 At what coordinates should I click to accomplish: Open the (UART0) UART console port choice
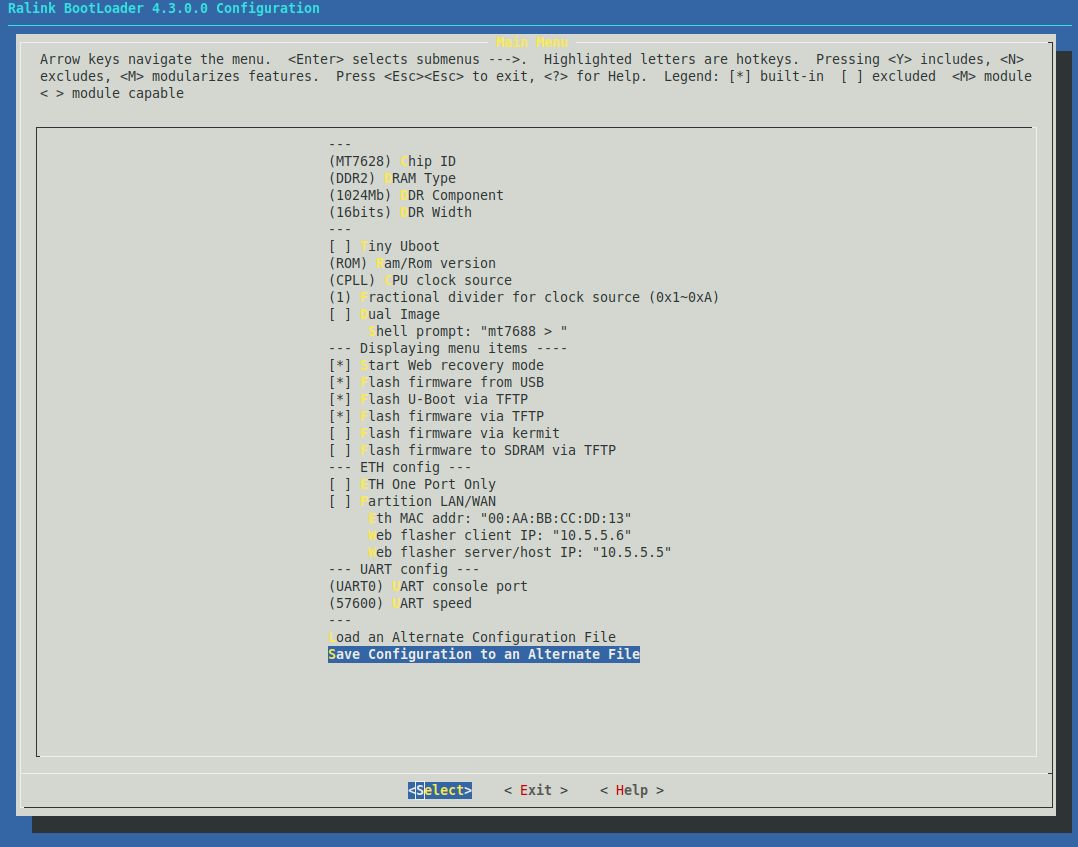(428, 586)
